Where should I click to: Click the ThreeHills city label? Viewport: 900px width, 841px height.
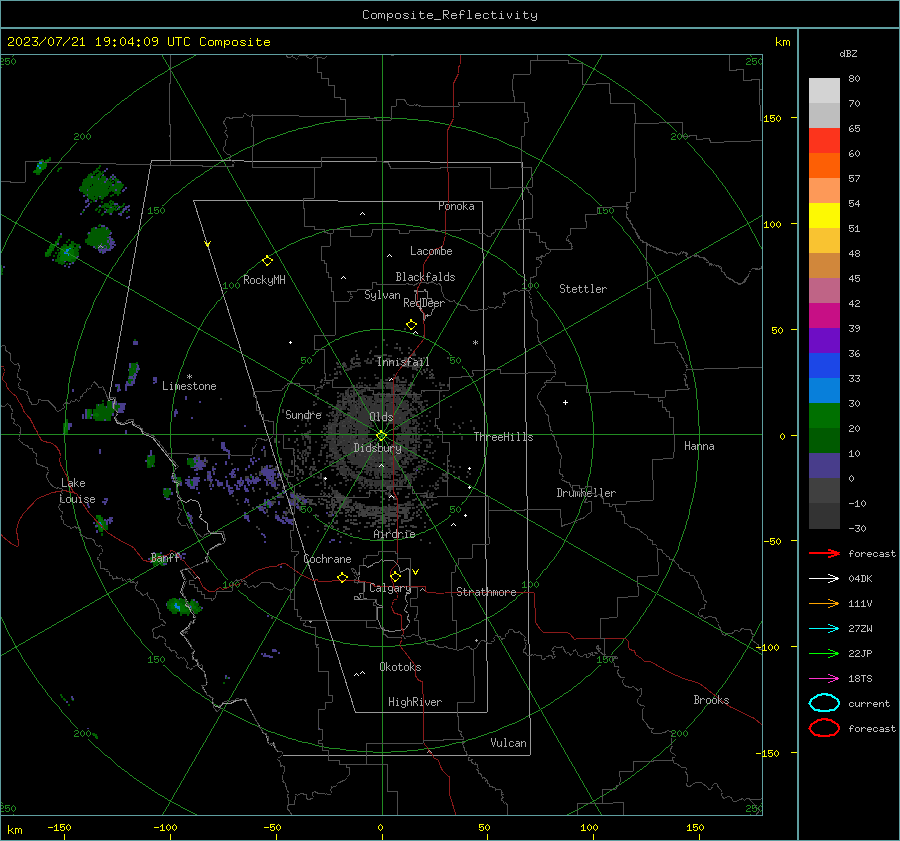tap(503, 437)
